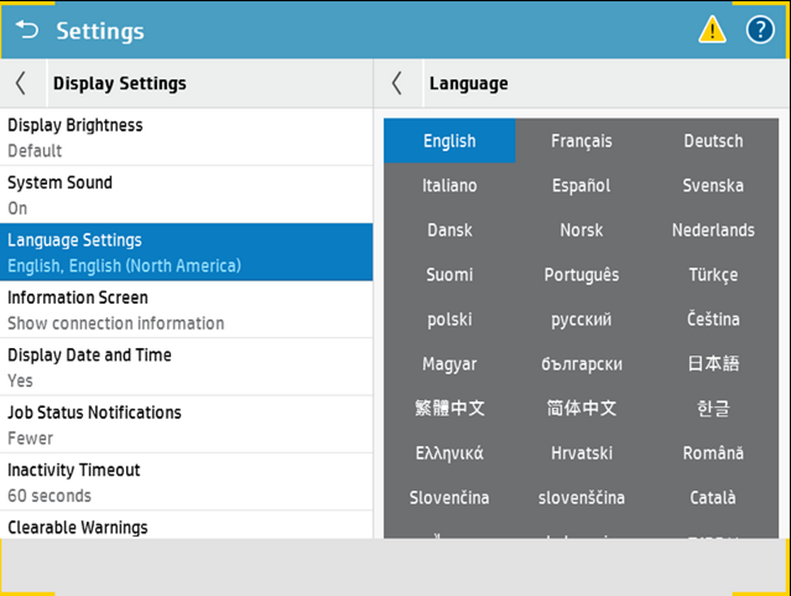Screen dimensions: 791x596
Task: Pick Español from the language grid
Action: pyautogui.click(x=581, y=186)
